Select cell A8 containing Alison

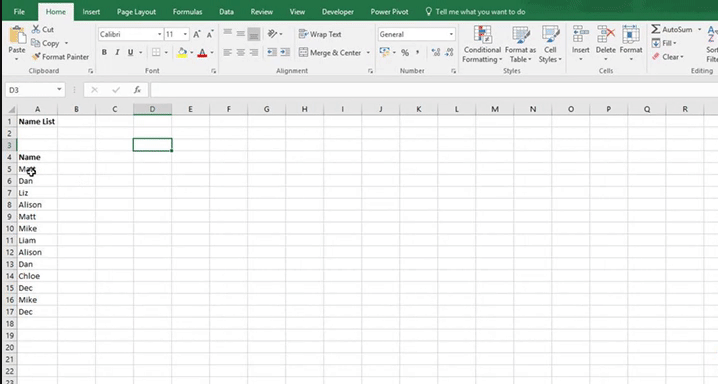(x=38, y=205)
